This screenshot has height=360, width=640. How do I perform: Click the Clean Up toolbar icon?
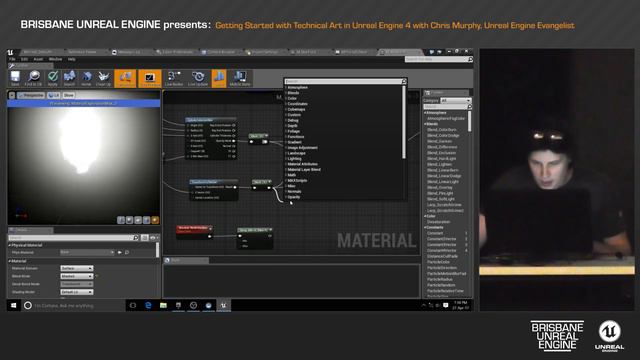tap(103, 78)
